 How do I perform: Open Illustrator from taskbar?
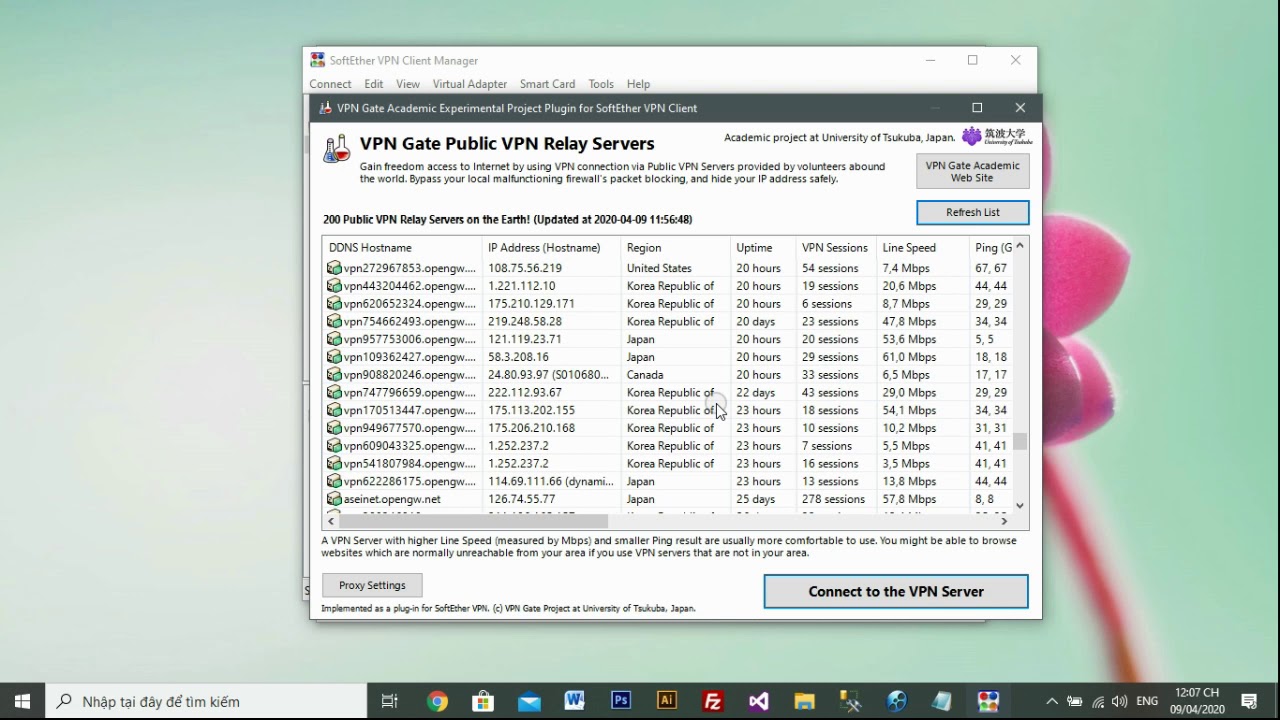[x=667, y=701]
